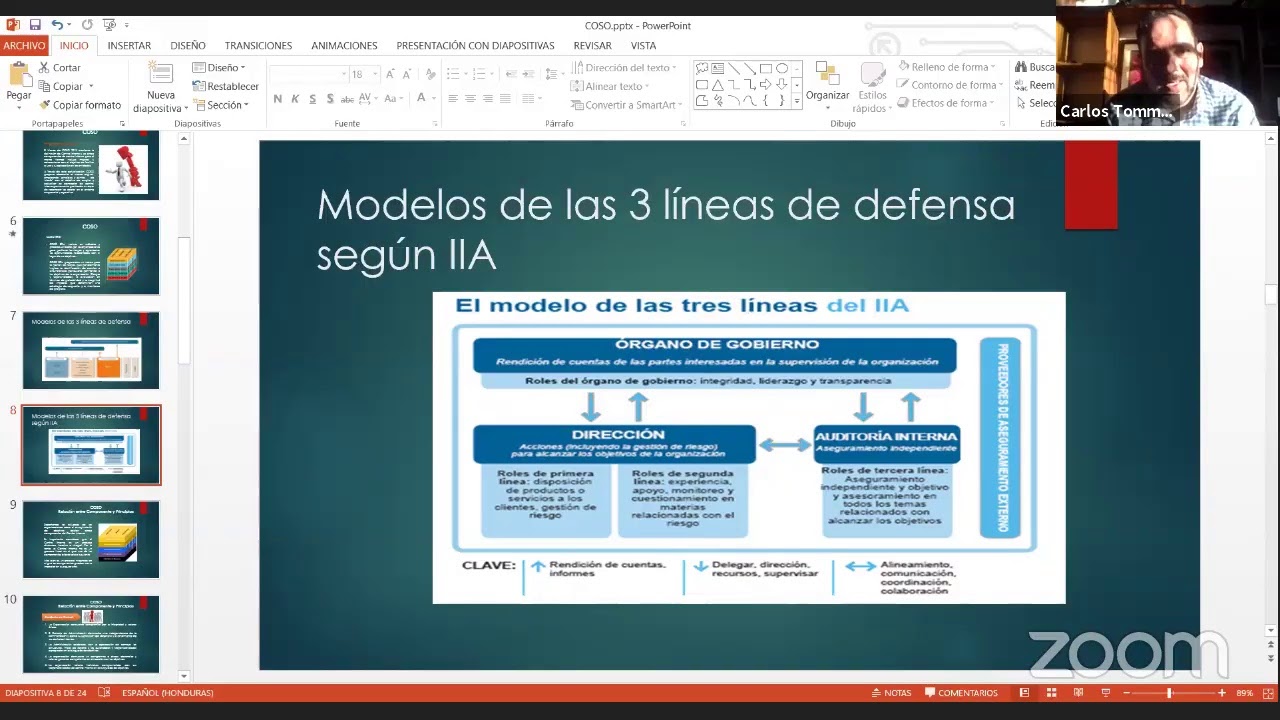Increase list indent level
This screenshot has width=1280, height=720.
[529, 74]
